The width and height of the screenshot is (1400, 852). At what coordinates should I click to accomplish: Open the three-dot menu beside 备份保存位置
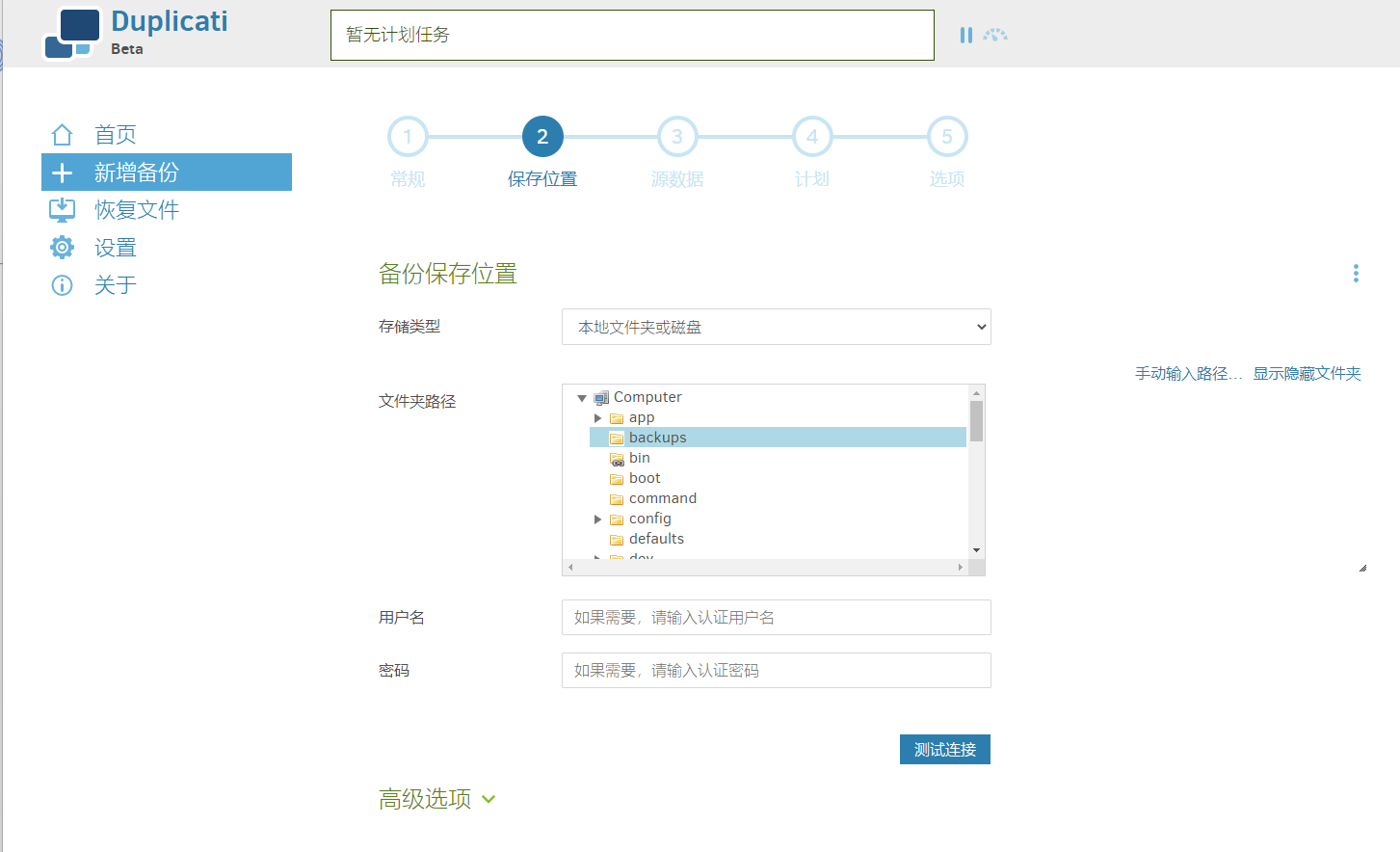(1356, 274)
